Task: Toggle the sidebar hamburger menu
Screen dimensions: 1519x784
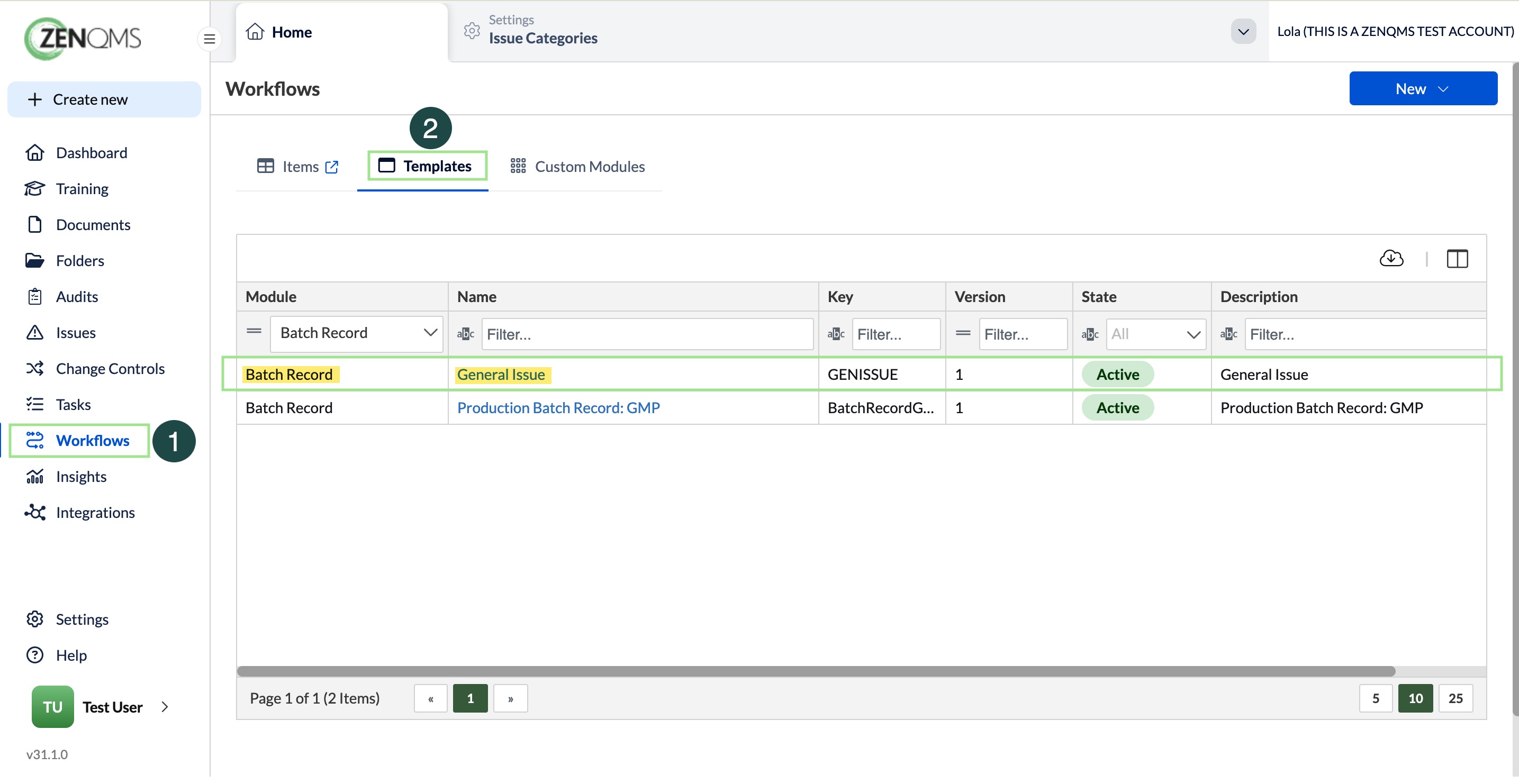Action: point(210,39)
